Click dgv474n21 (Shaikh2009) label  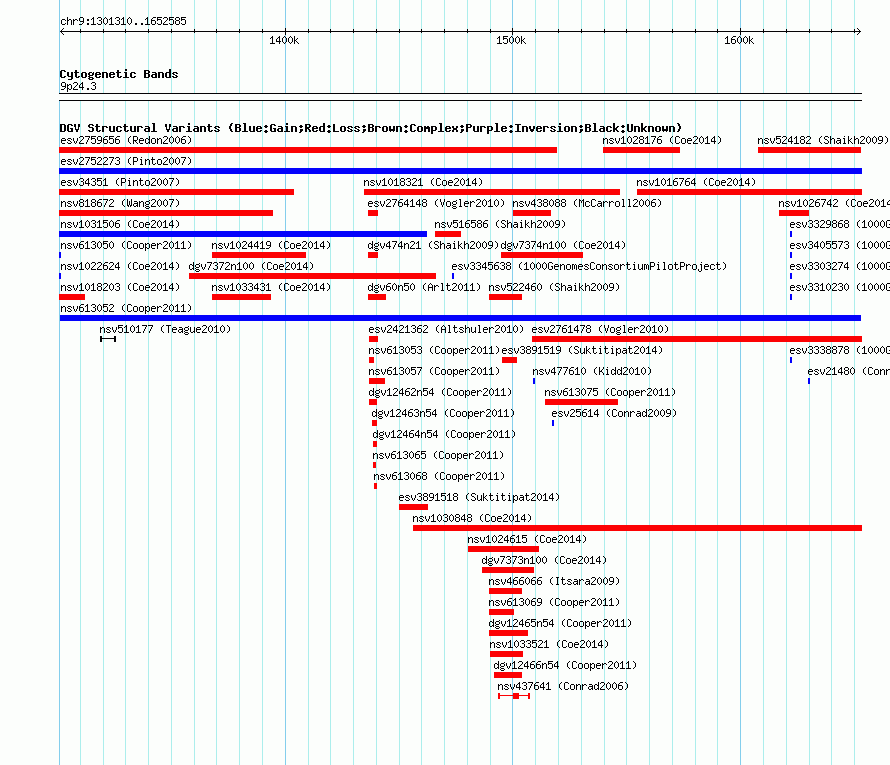pos(433,245)
